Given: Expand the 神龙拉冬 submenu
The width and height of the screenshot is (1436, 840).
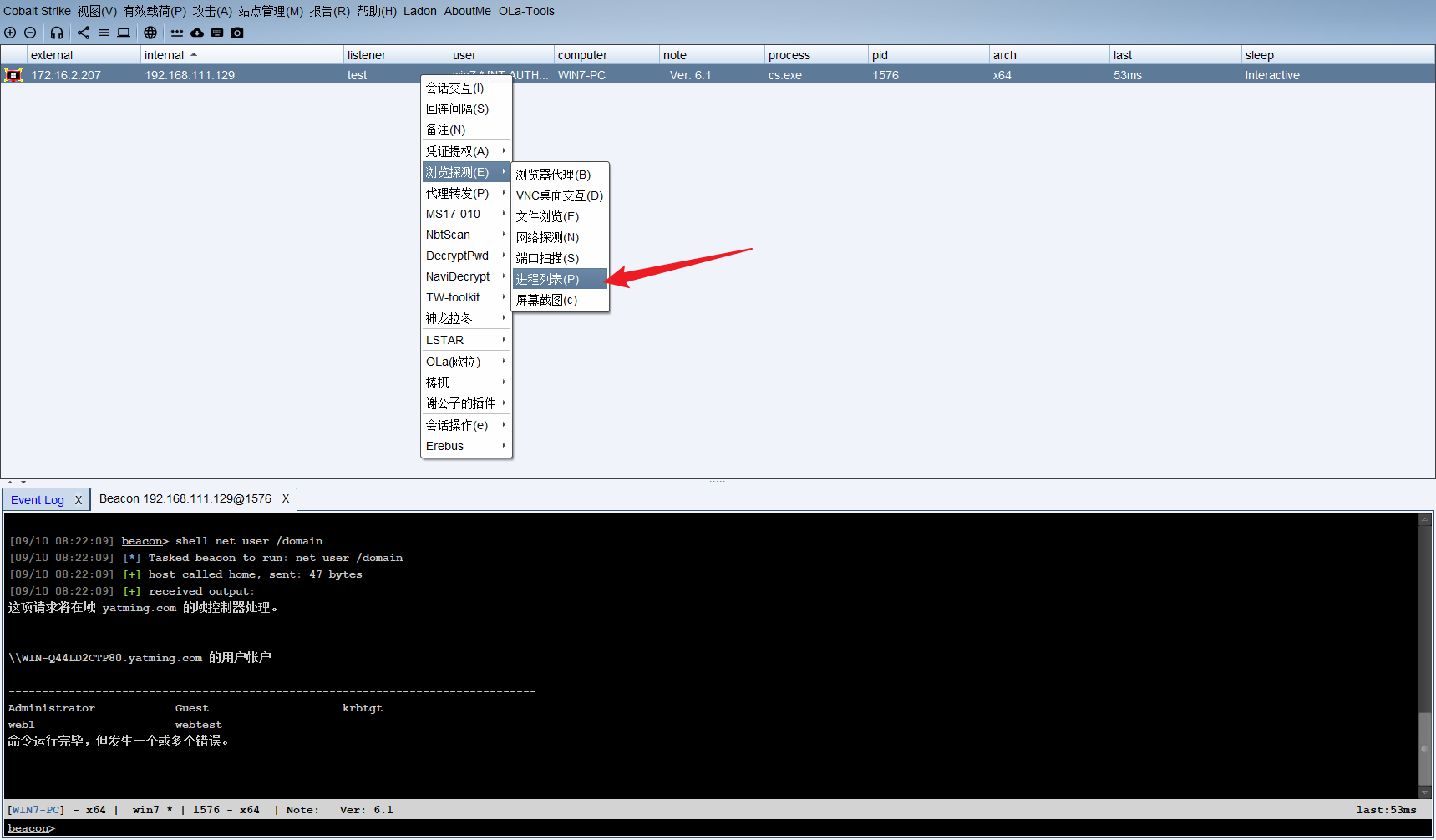Looking at the screenshot, I should coord(466,318).
